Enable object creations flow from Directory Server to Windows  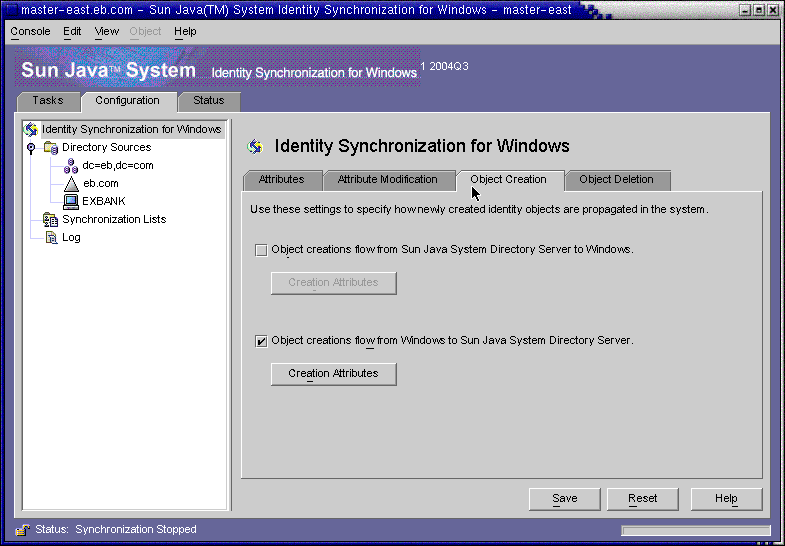[x=261, y=250]
